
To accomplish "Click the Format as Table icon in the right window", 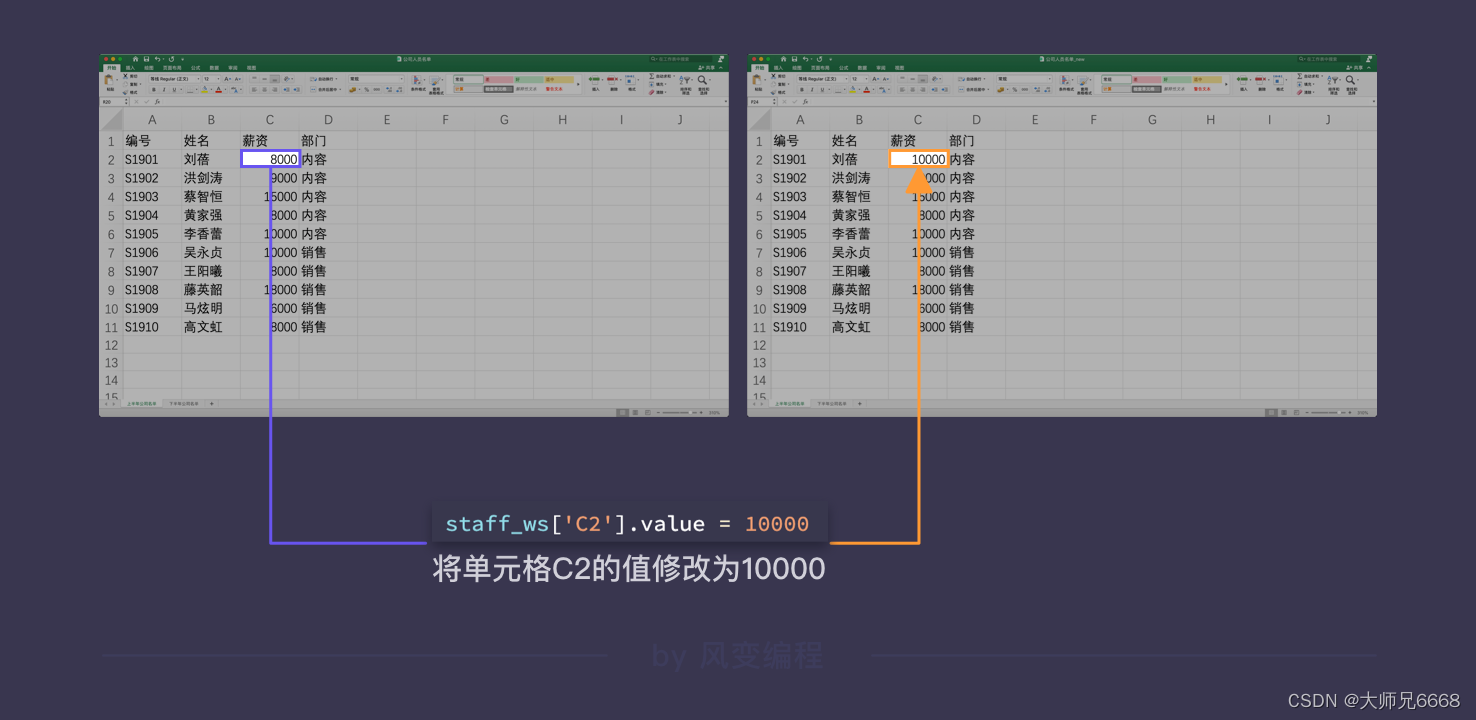I will point(1083,80).
